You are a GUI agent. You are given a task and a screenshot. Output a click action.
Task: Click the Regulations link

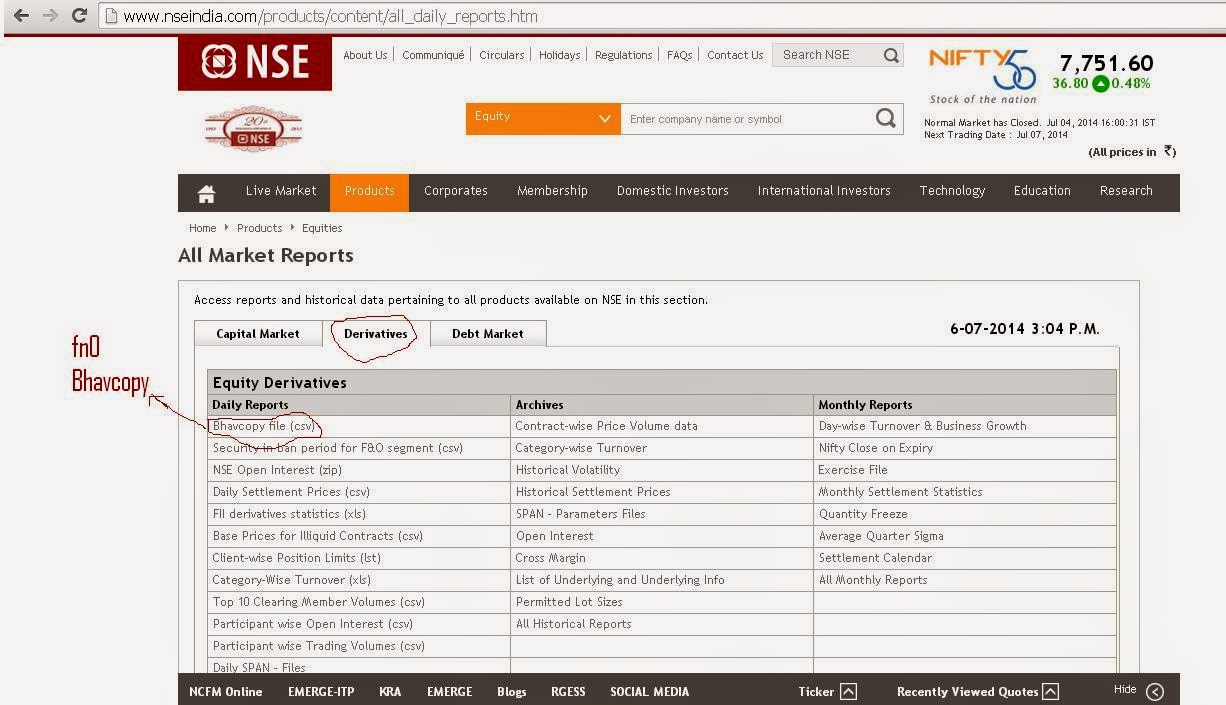click(624, 55)
